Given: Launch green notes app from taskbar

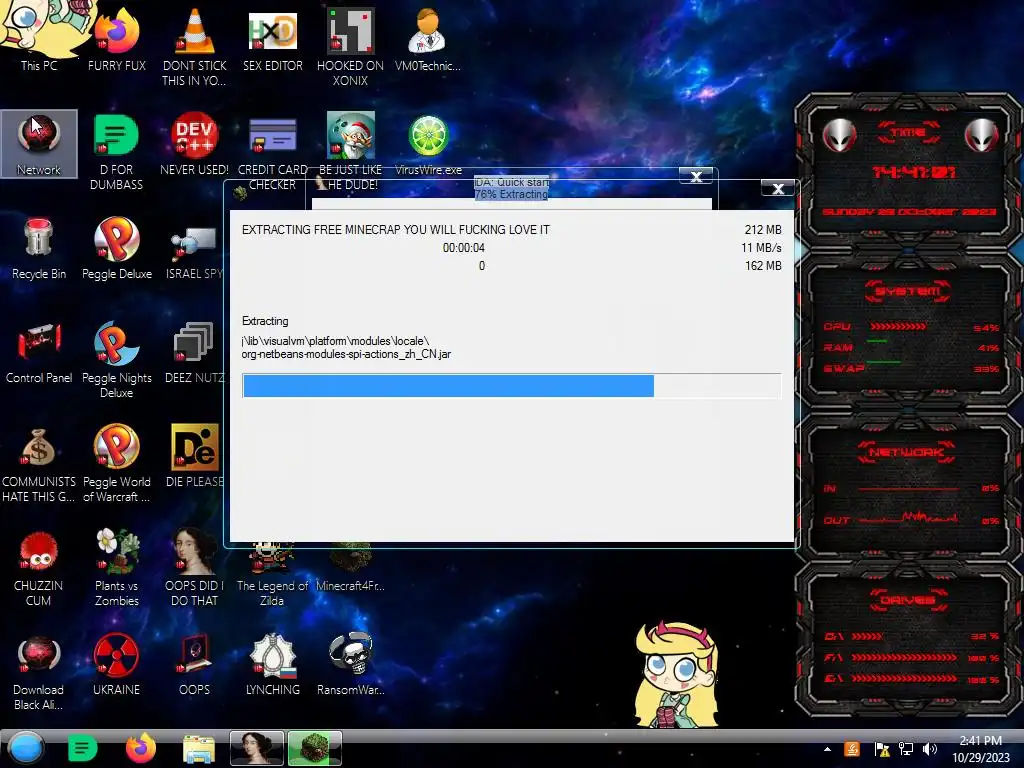Looking at the screenshot, I should click(x=83, y=748).
